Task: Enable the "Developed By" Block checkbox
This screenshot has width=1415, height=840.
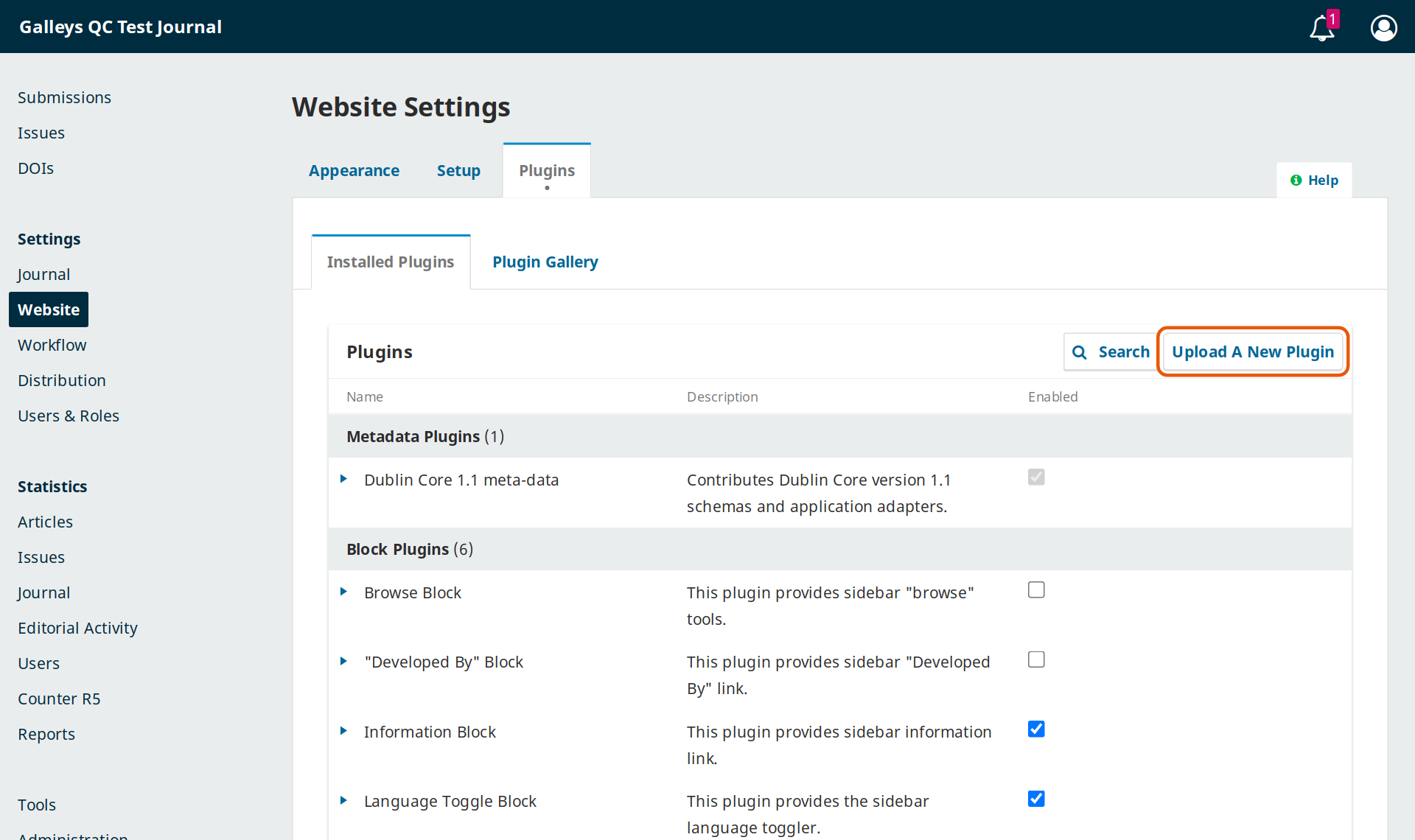Action: pyautogui.click(x=1036, y=659)
